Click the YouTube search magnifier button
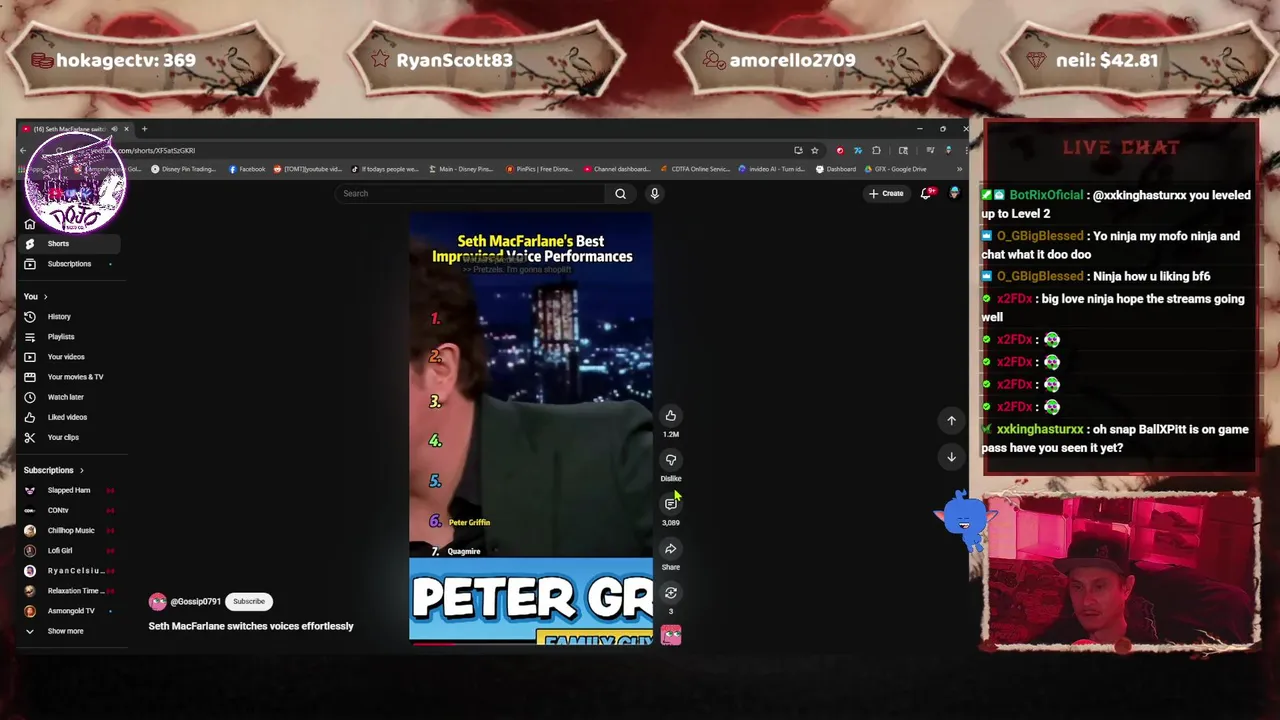This screenshot has height=720, width=1280. pos(620,194)
